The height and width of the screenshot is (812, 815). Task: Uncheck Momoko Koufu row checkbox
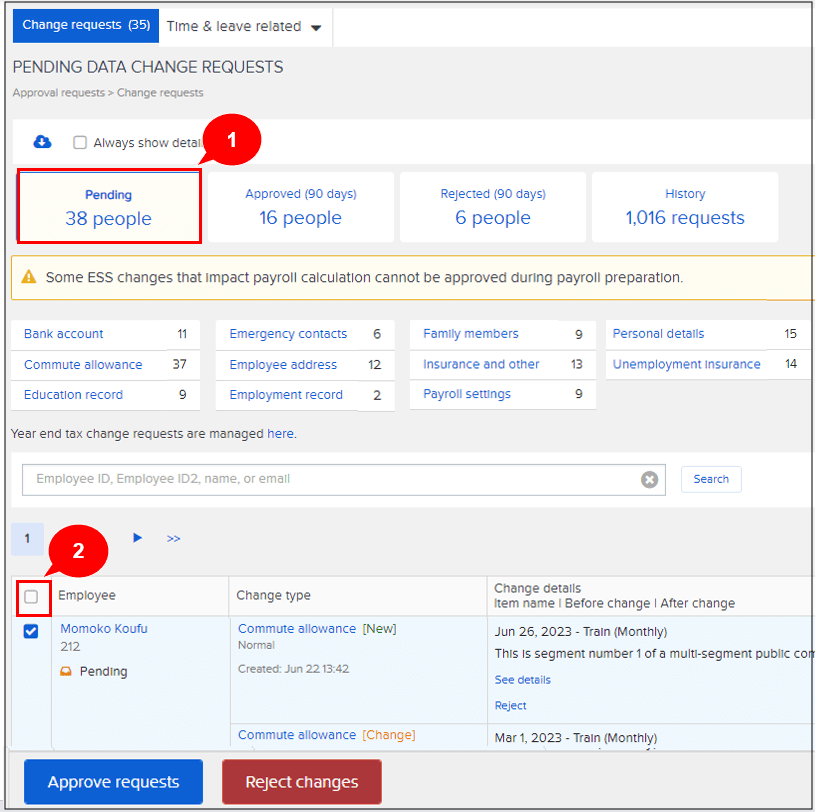coord(31,631)
